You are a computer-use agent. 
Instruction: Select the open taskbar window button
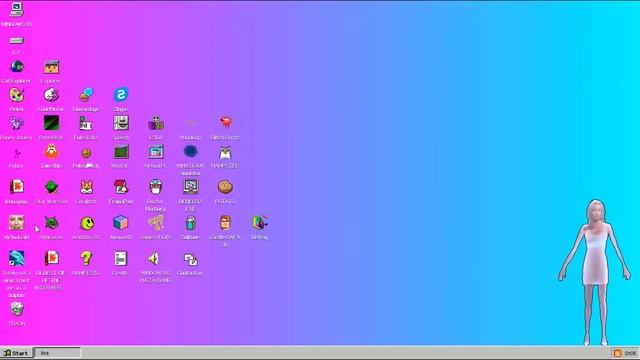(57, 353)
